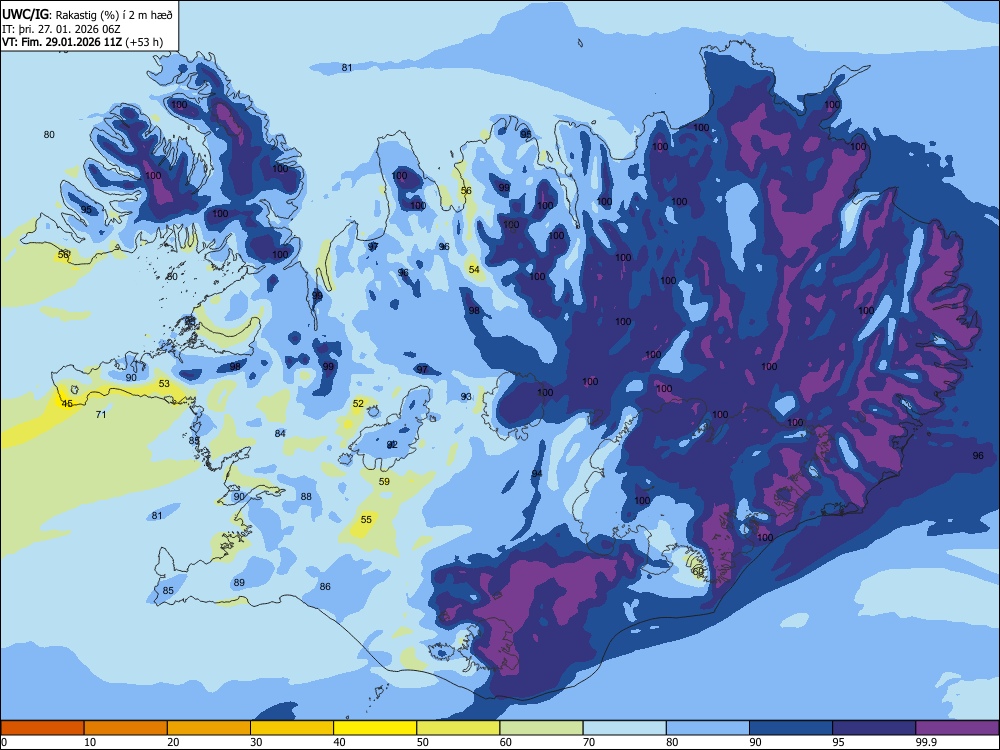Select the map value '88'
Viewport: 1000px width, 750px height.
[x=306, y=497]
